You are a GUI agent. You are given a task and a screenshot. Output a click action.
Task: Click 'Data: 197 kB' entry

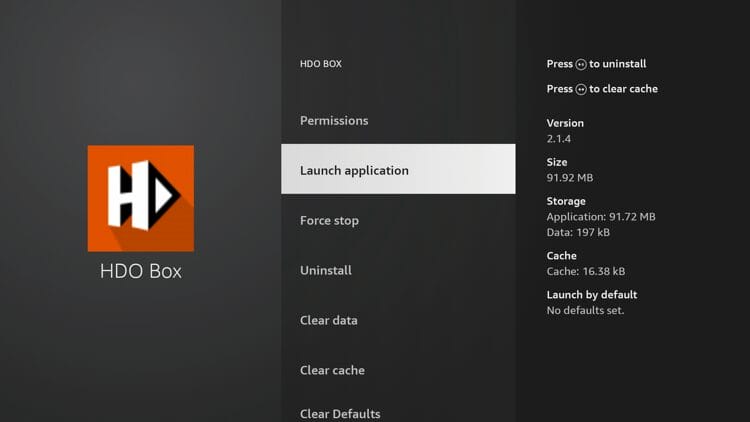[x=578, y=233]
